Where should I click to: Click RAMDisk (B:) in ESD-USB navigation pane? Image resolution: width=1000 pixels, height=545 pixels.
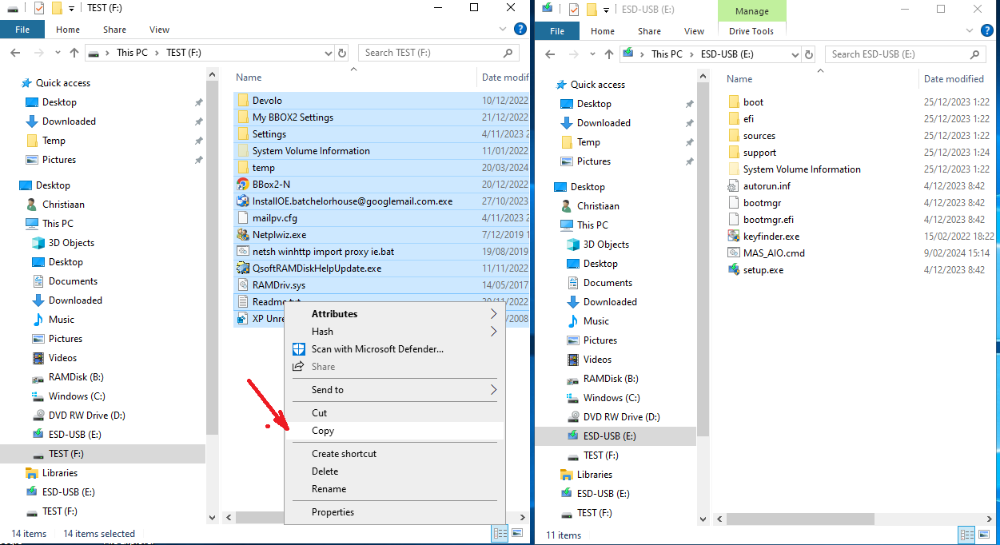click(609, 379)
